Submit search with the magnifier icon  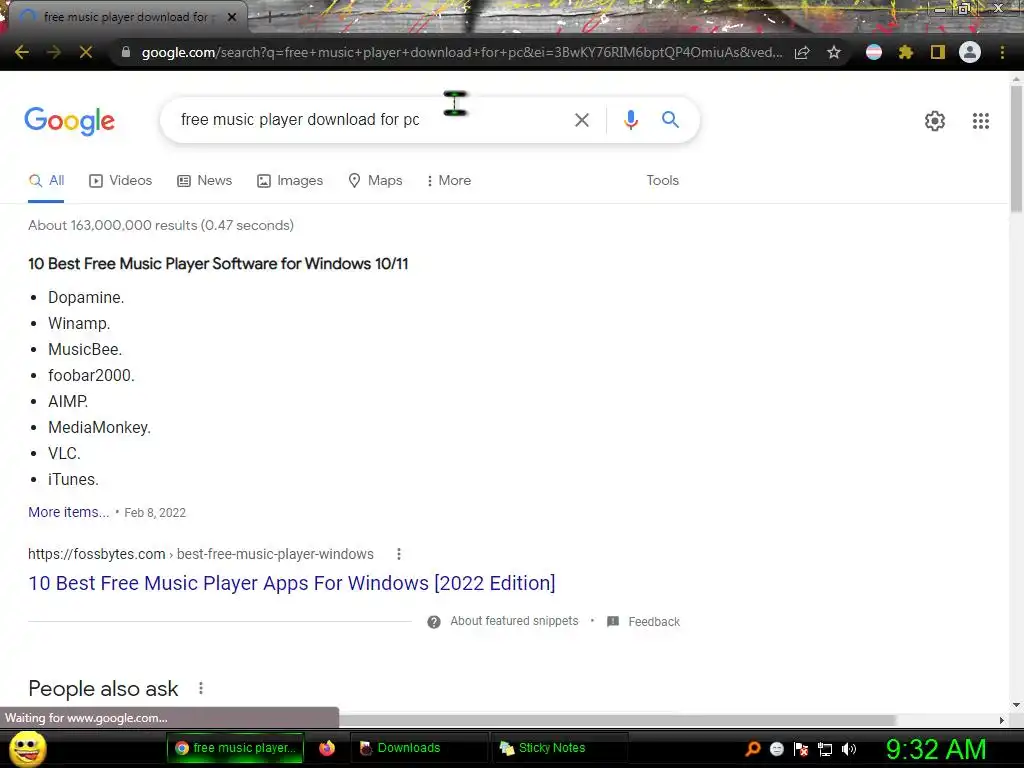(x=670, y=120)
